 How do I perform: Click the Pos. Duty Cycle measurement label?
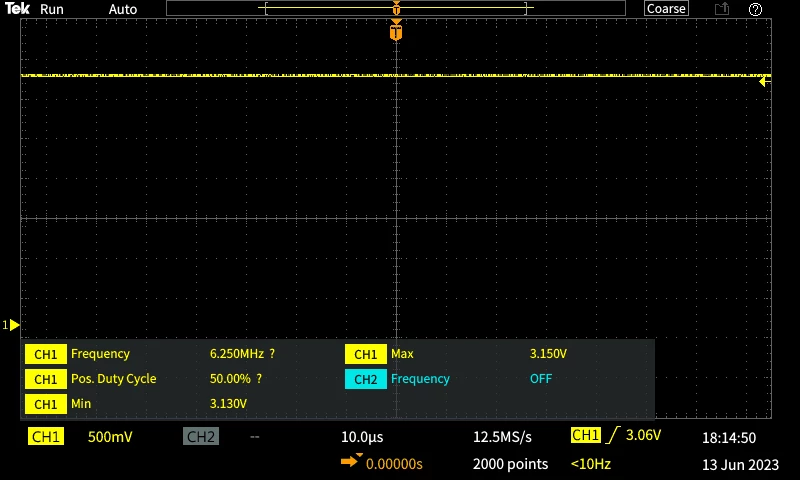(113, 378)
